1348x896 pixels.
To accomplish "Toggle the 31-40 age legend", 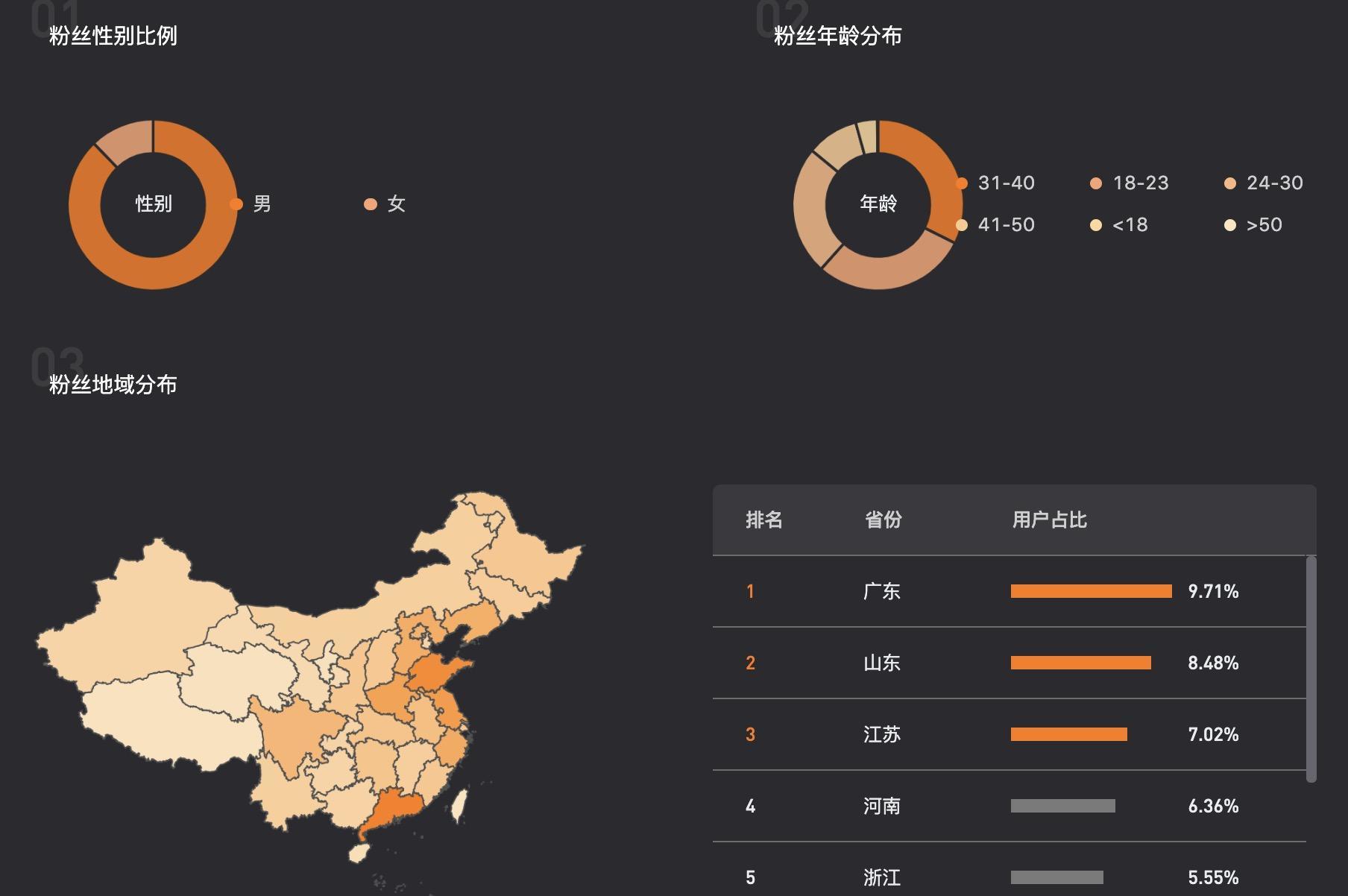I will 997,183.
